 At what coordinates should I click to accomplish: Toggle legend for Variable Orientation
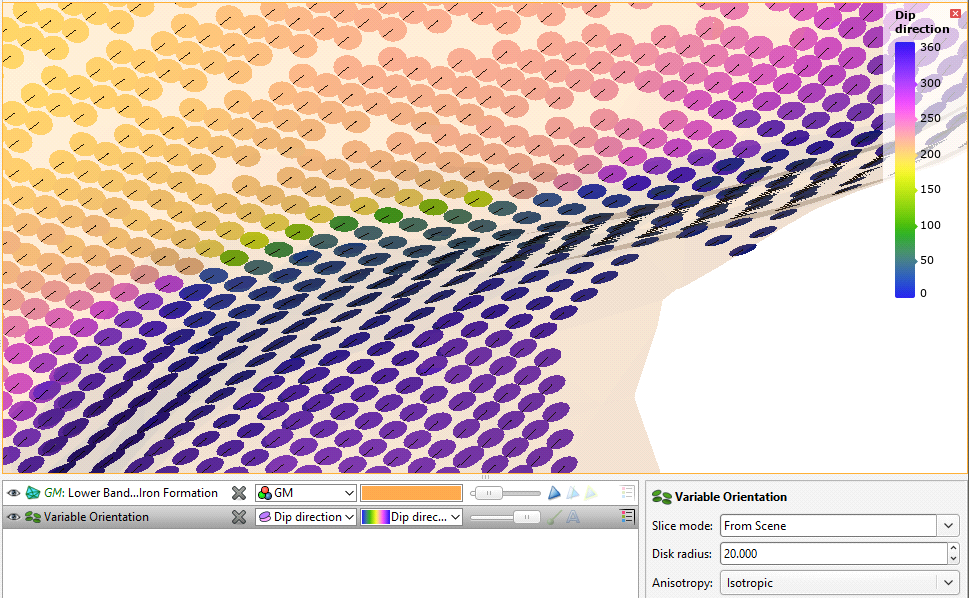click(x=627, y=516)
